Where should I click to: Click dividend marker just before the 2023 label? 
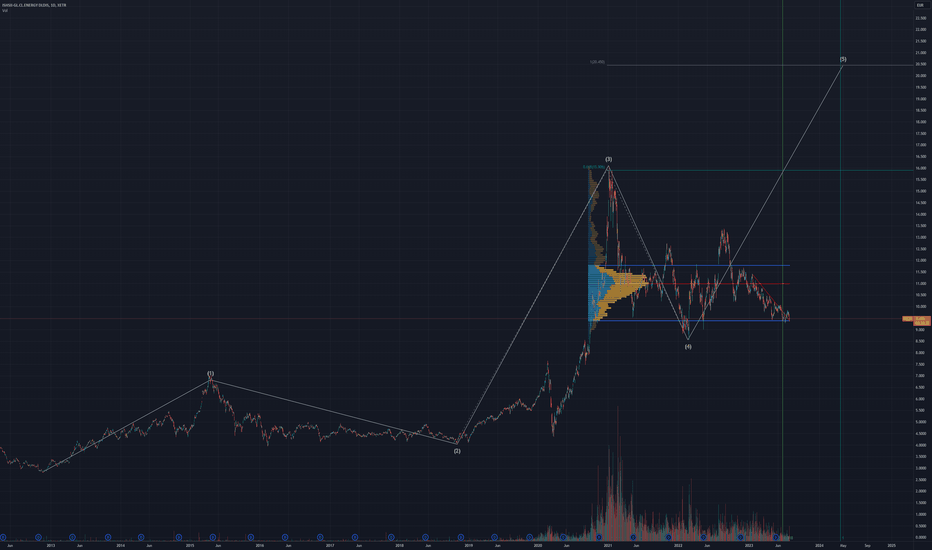[x=741, y=537]
